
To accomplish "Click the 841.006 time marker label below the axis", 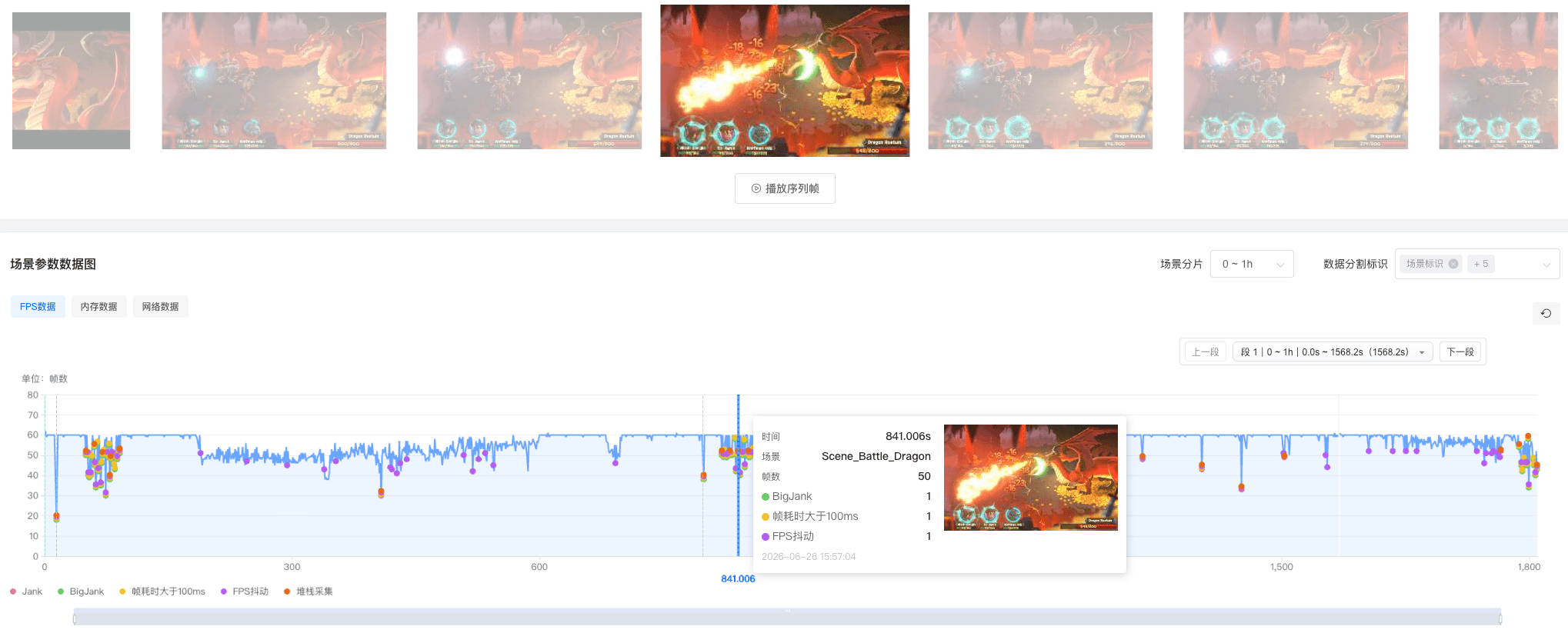I will click(x=738, y=579).
